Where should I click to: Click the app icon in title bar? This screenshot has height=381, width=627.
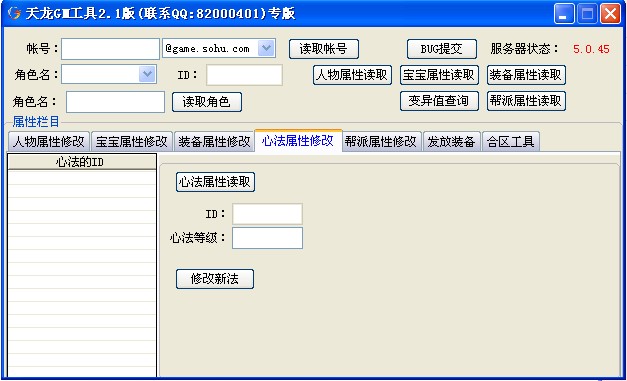14,13
